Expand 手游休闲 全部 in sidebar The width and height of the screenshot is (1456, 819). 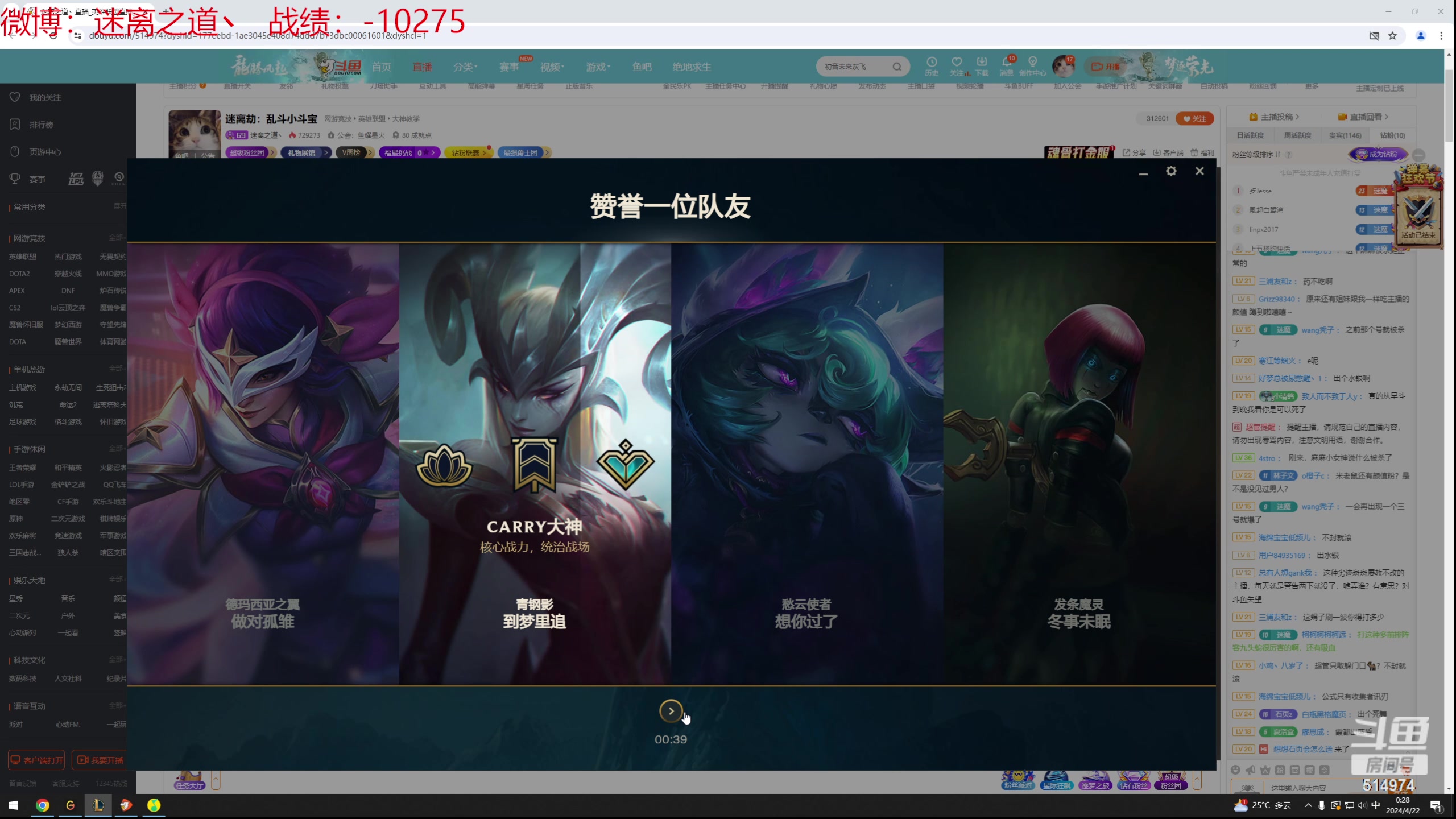[117, 449]
